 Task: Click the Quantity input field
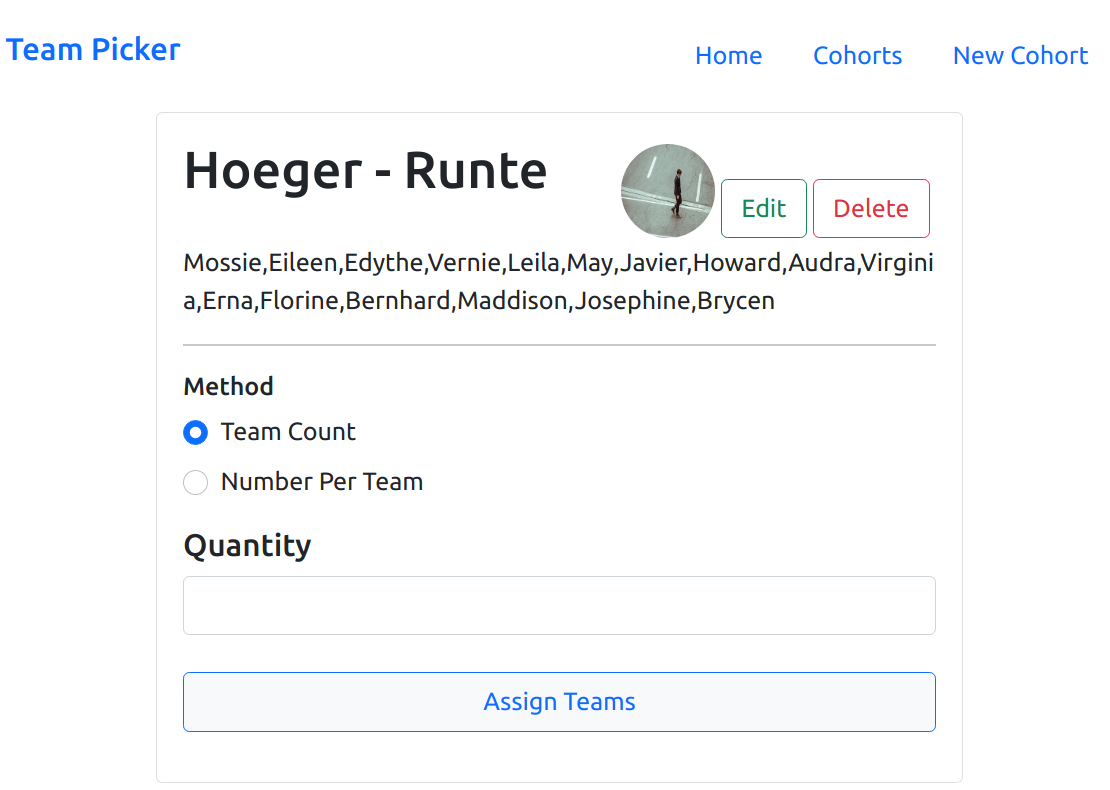tap(559, 605)
